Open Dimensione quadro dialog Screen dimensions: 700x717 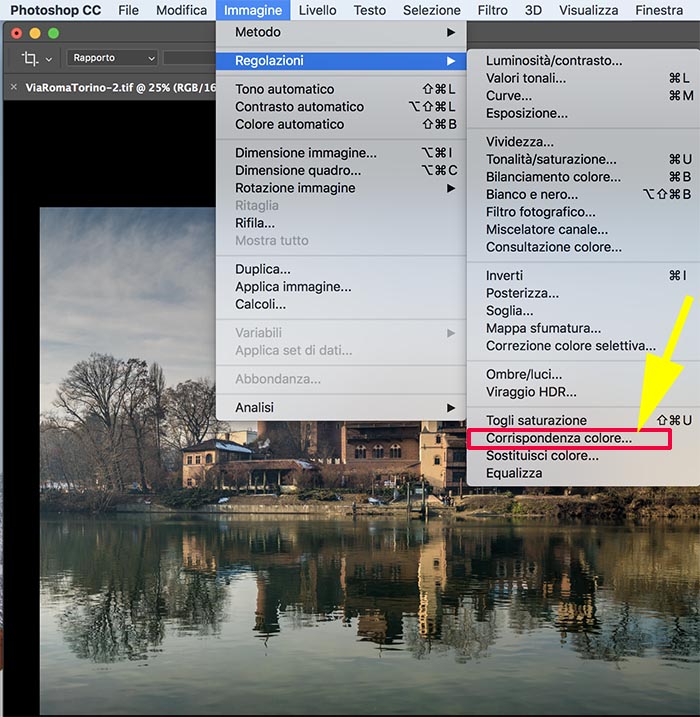(x=341, y=170)
